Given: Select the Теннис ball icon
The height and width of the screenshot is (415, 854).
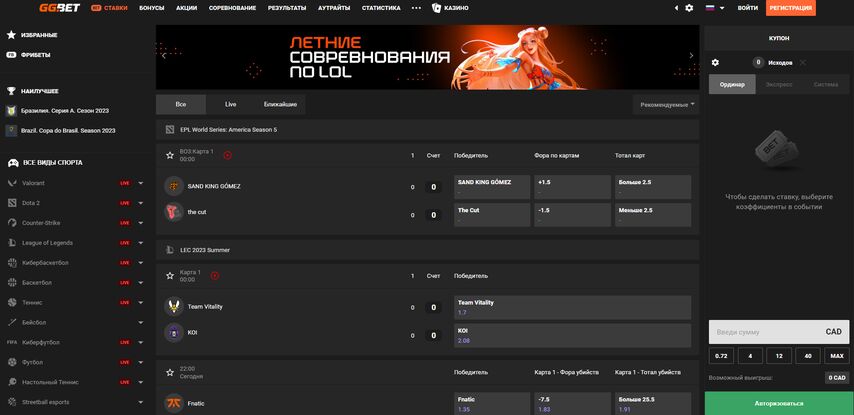Looking at the screenshot, I should click(12, 302).
